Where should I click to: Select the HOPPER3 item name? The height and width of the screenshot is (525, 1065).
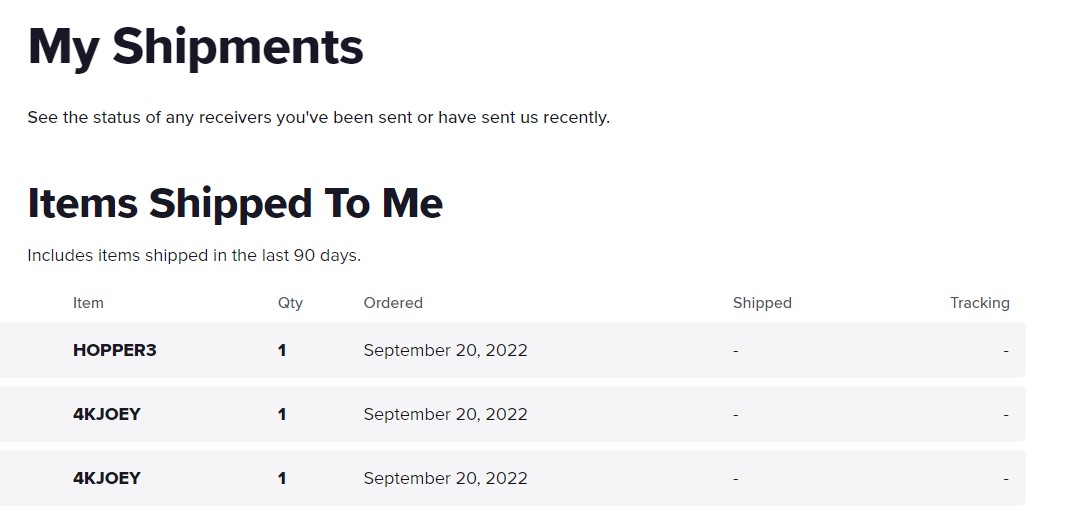coord(115,350)
